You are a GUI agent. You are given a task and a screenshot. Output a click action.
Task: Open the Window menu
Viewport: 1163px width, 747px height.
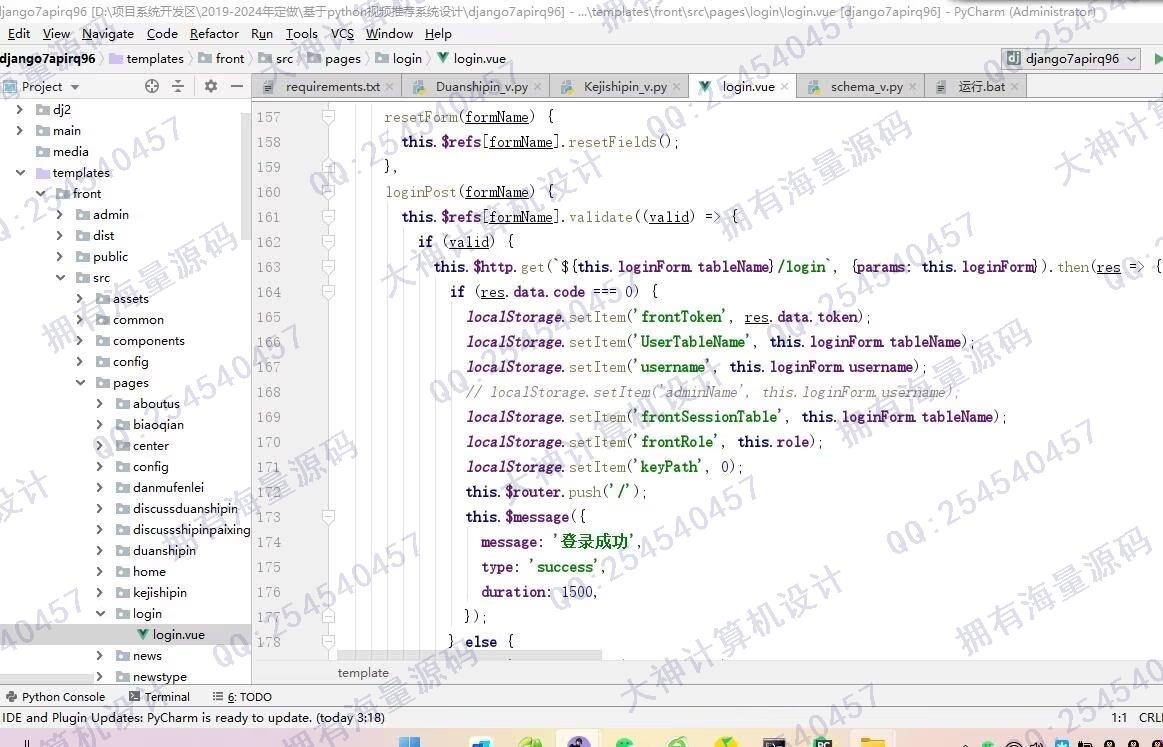(389, 33)
